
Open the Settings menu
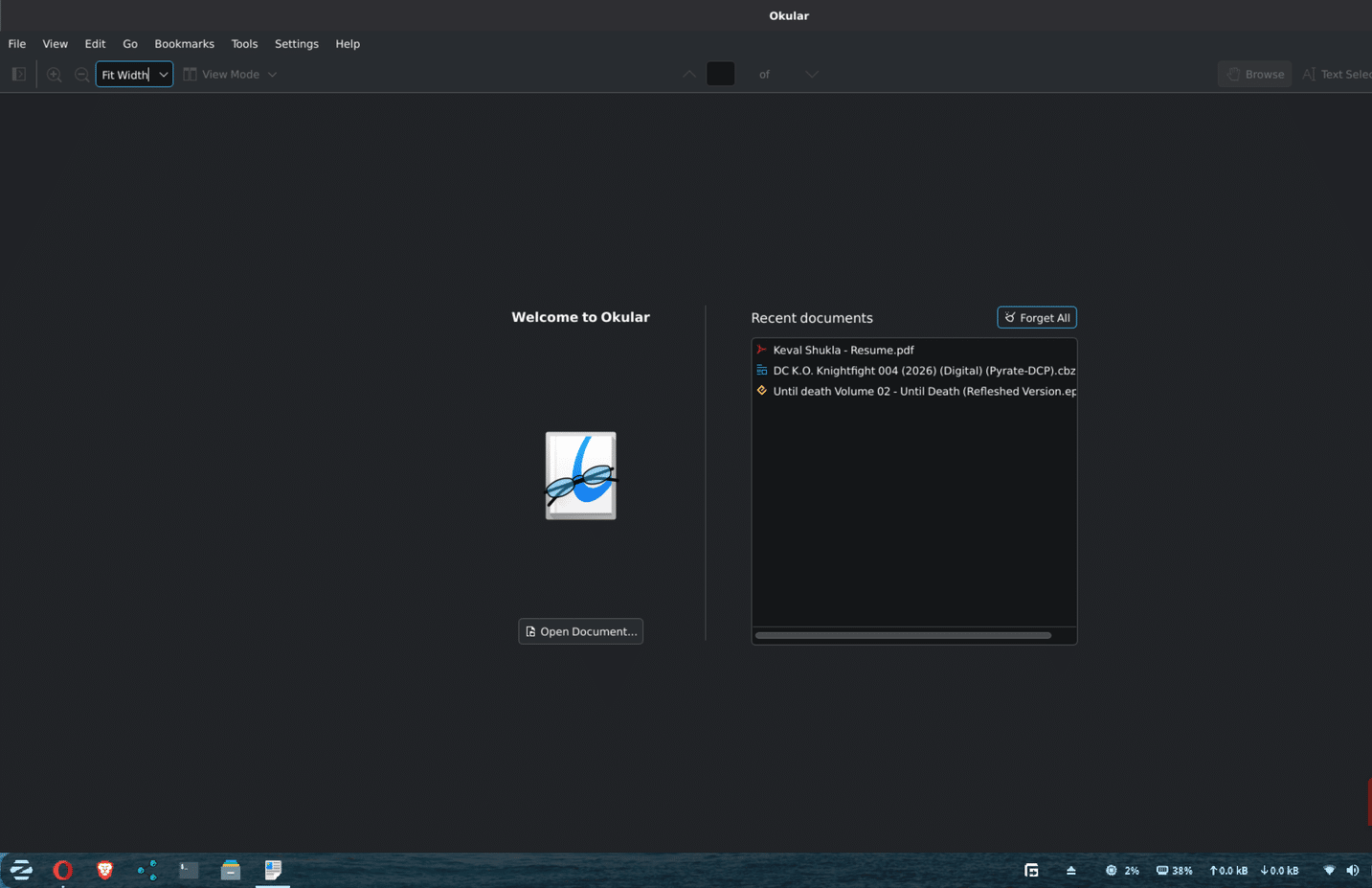pos(297,44)
